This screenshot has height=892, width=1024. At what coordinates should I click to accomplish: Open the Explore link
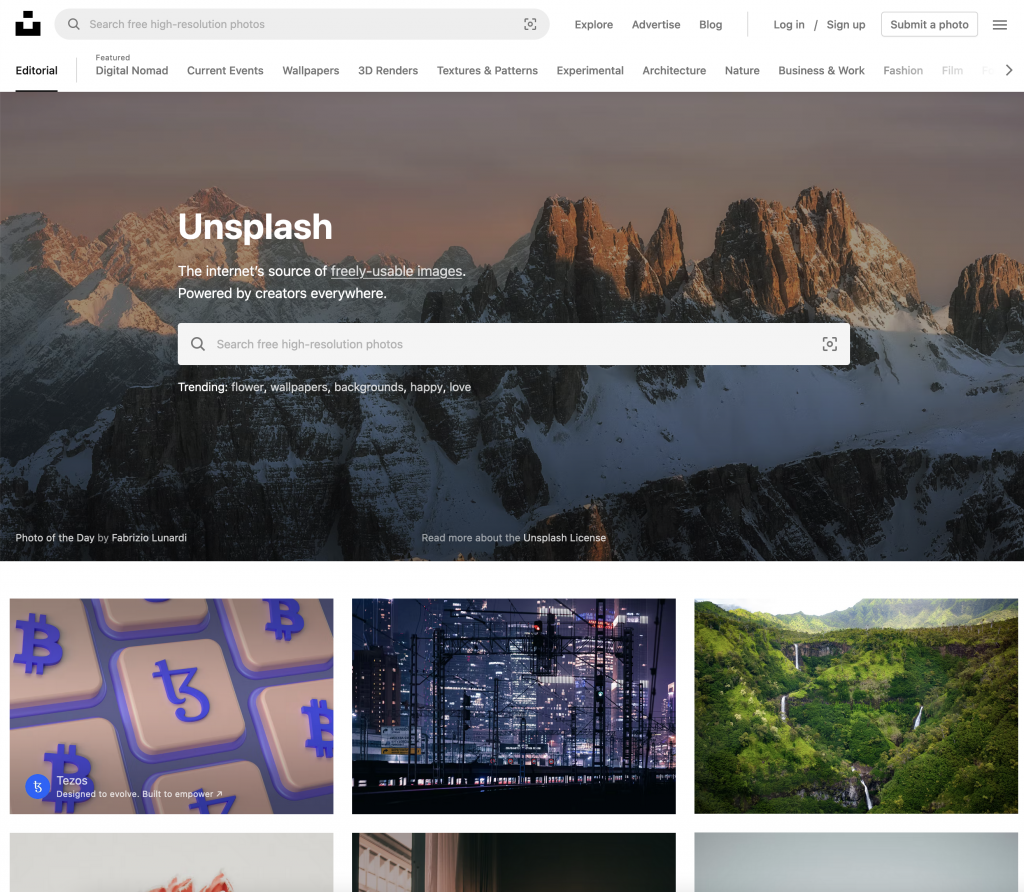594,25
